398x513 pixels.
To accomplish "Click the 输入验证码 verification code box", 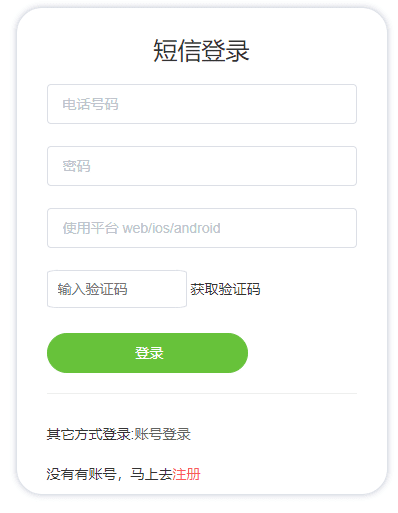I will click(x=117, y=289).
